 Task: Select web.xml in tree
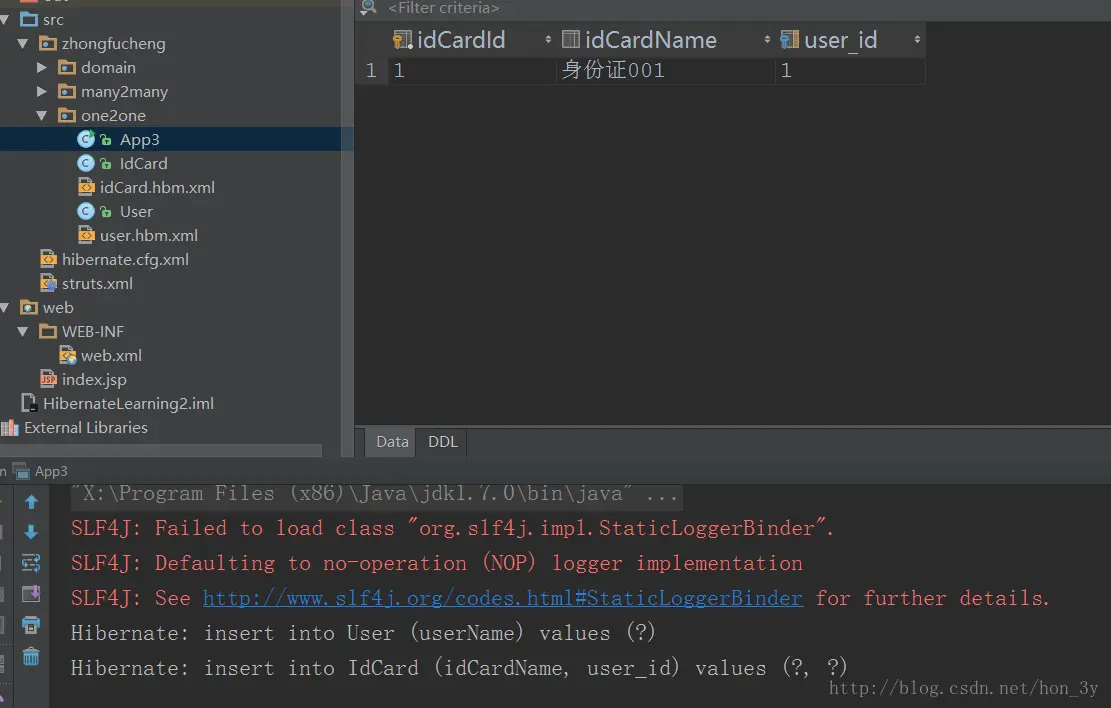111,355
